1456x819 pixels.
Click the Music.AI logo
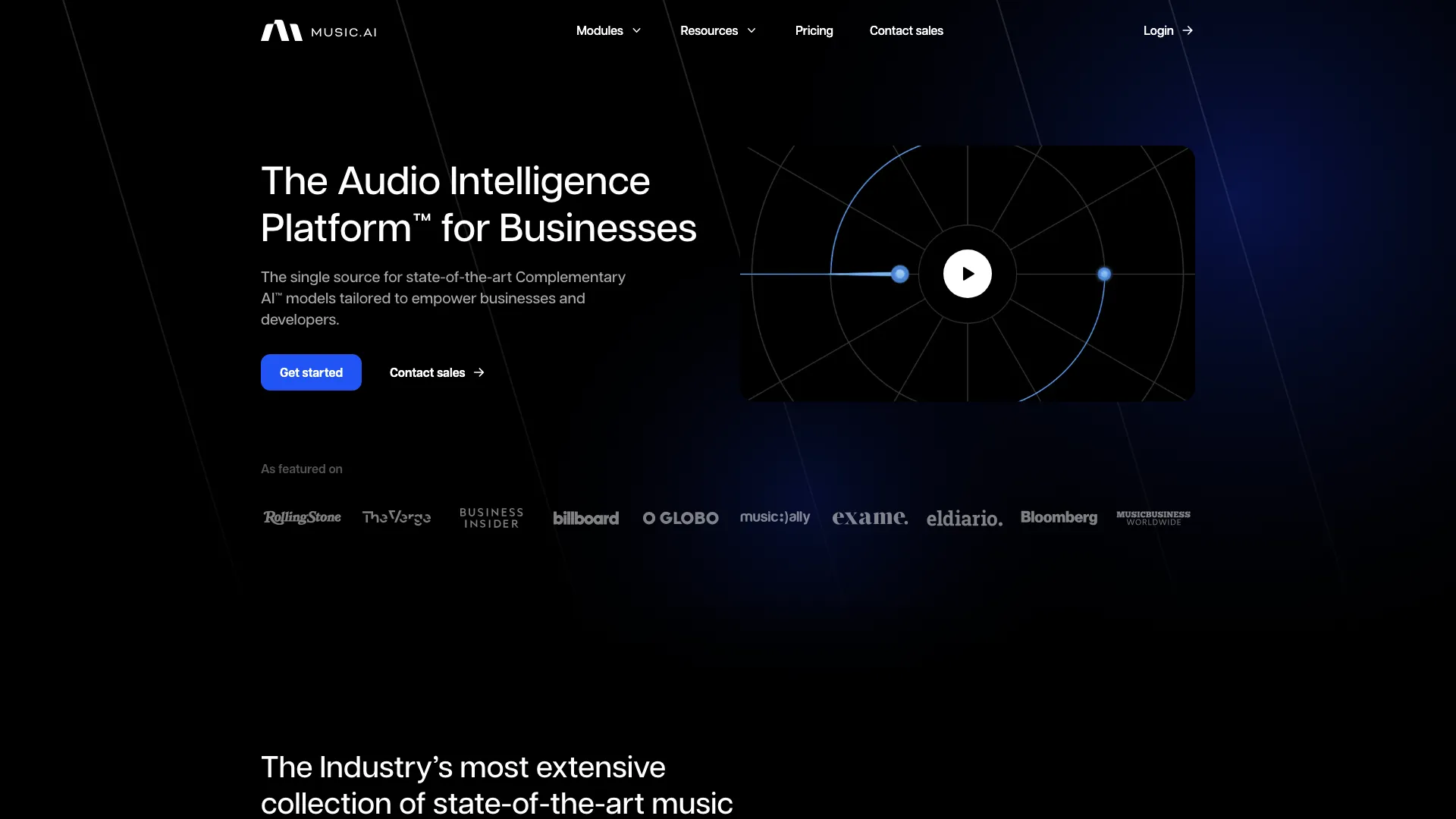point(318,30)
